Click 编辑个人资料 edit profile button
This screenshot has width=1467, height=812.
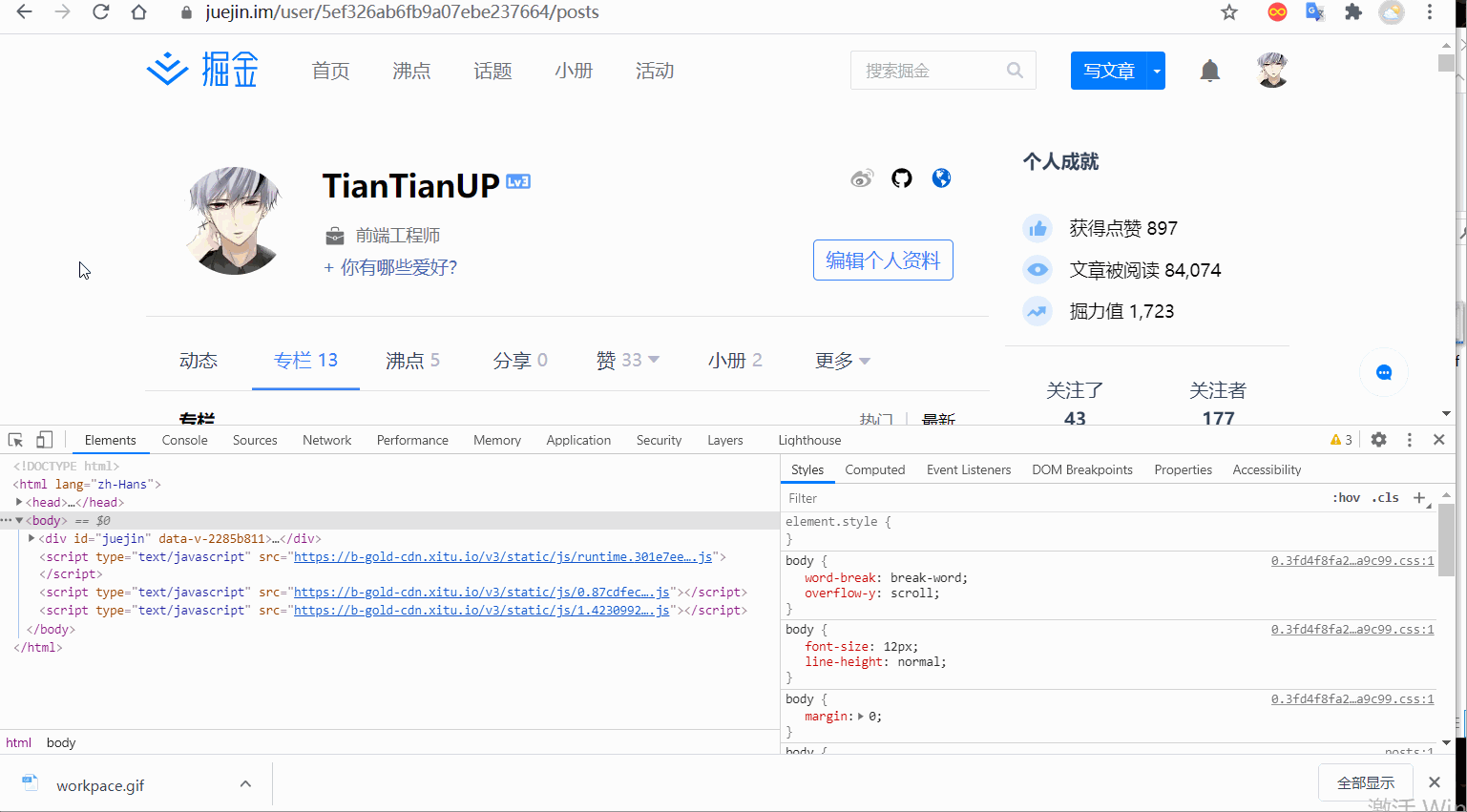pyautogui.click(x=883, y=260)
